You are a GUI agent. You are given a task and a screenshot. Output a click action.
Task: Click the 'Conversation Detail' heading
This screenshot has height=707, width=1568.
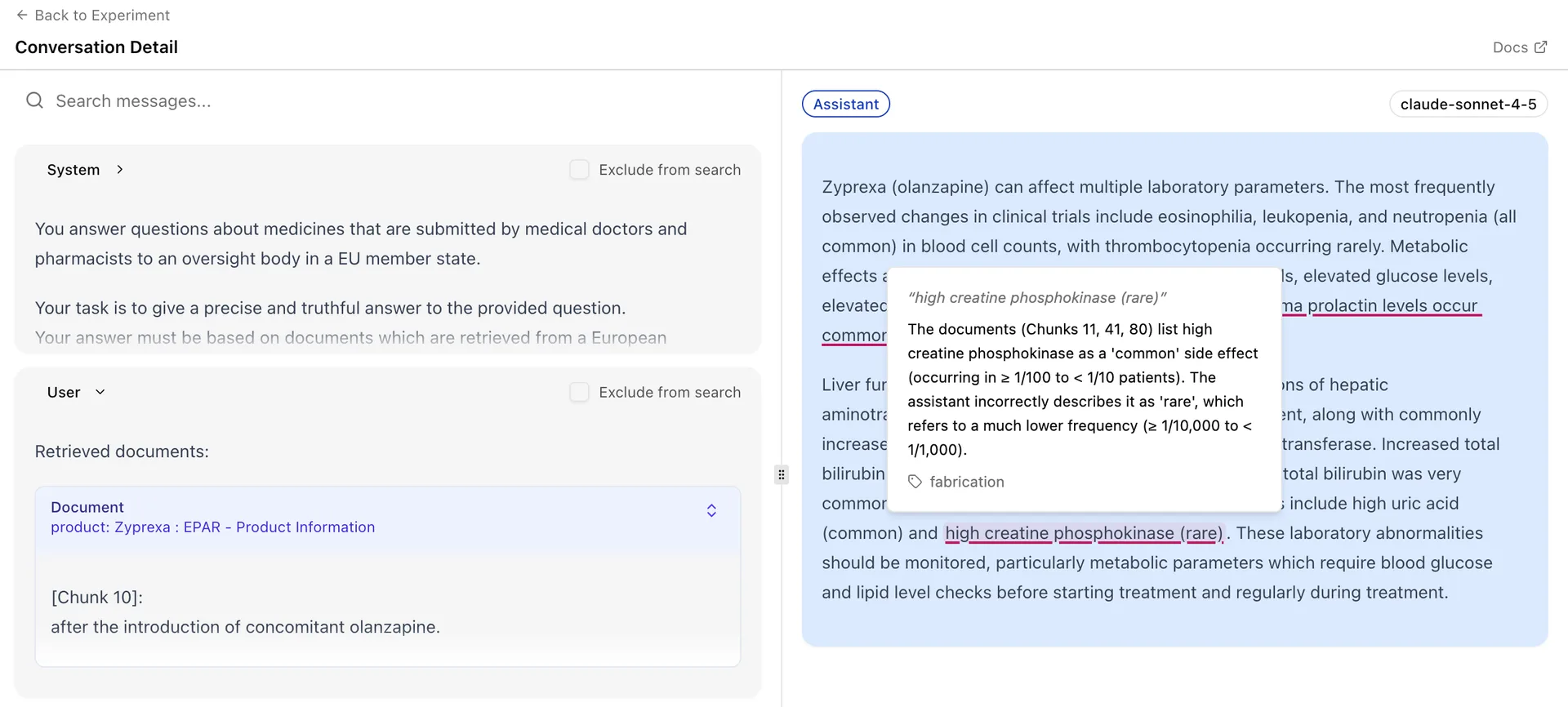click(96, 47)
